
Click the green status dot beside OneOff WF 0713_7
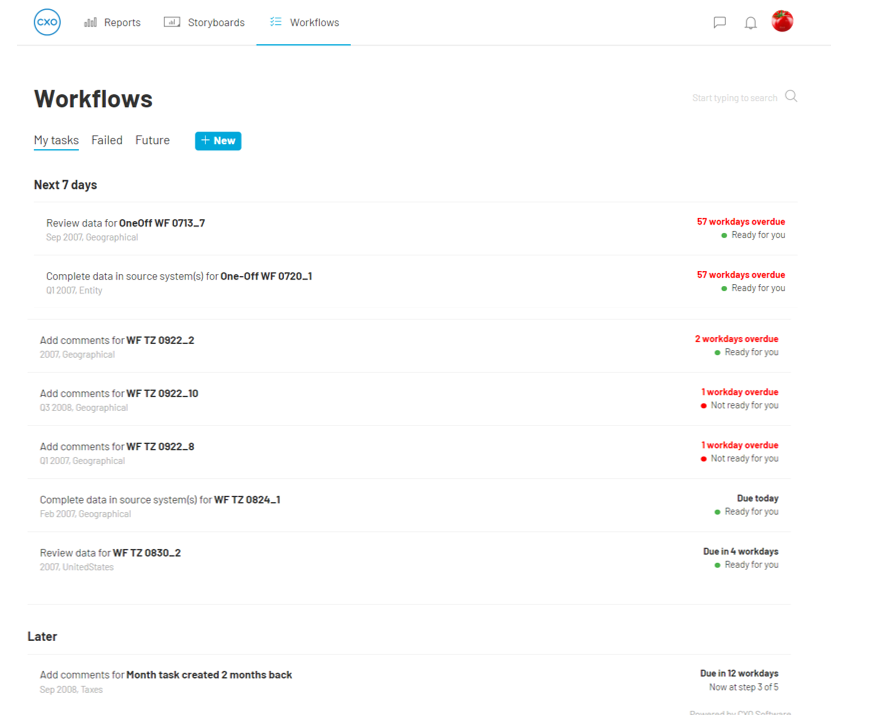(x=723, y=236)
